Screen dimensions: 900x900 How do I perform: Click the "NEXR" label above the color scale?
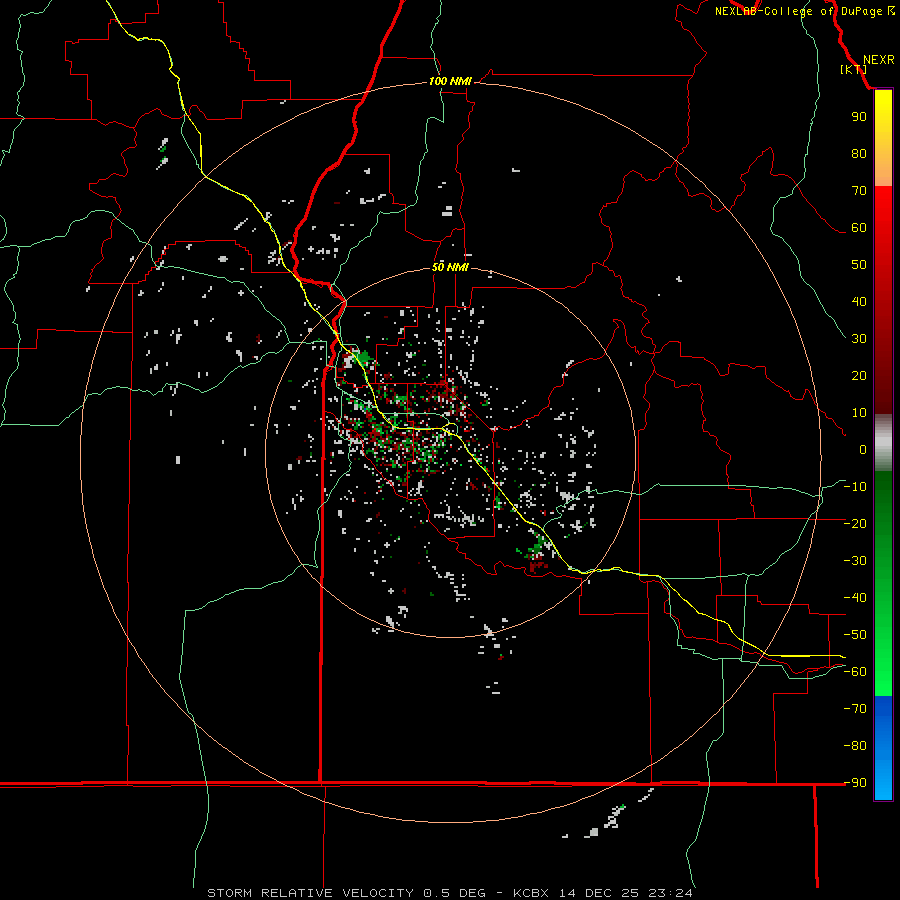point(878,60)
